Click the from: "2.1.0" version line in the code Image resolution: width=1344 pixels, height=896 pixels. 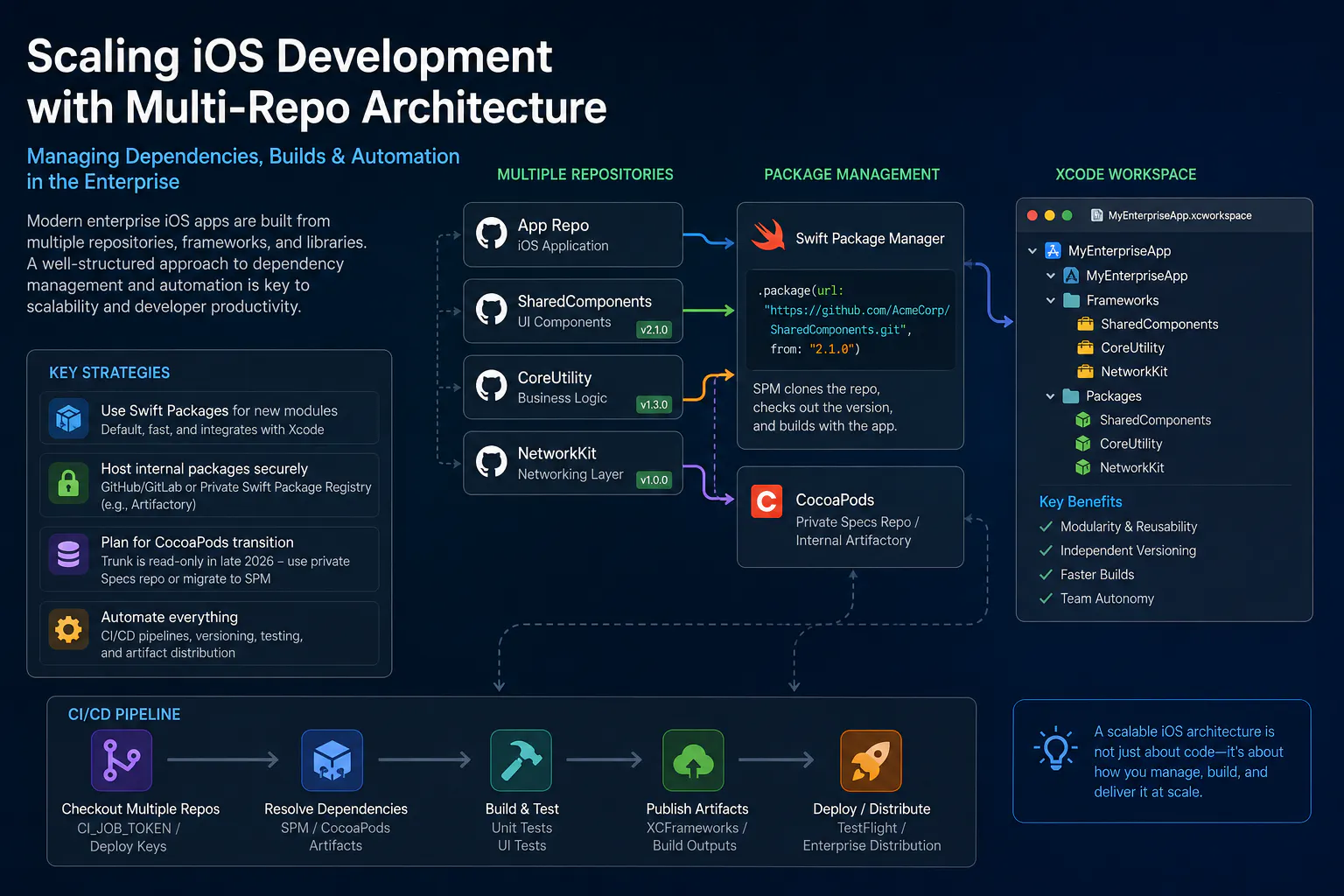tap(815, 349)
